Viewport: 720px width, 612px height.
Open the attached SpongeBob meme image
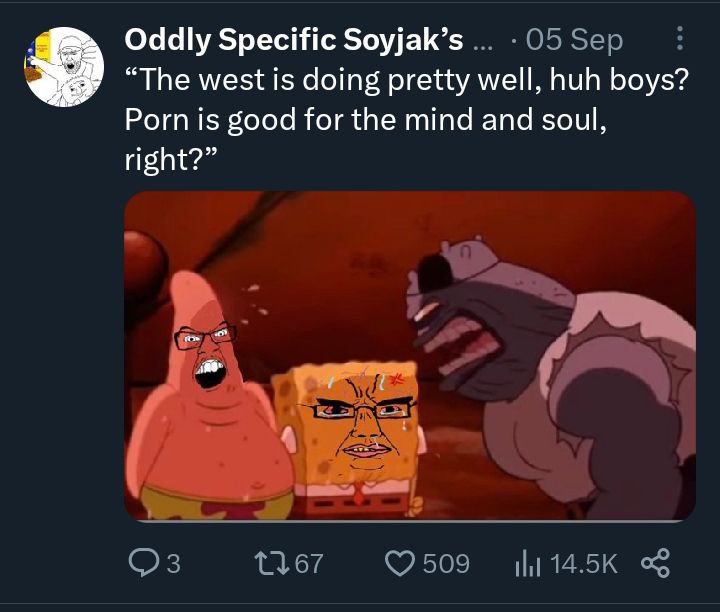click(409, 355)
